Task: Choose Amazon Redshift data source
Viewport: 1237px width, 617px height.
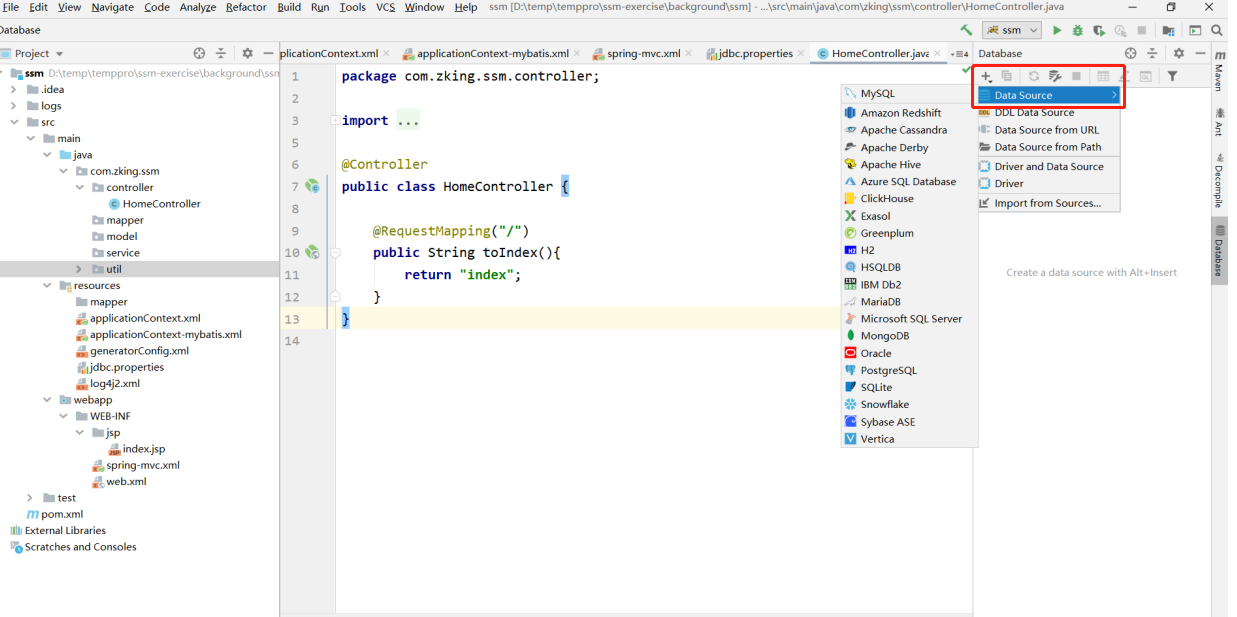Action: pos(909,113)
